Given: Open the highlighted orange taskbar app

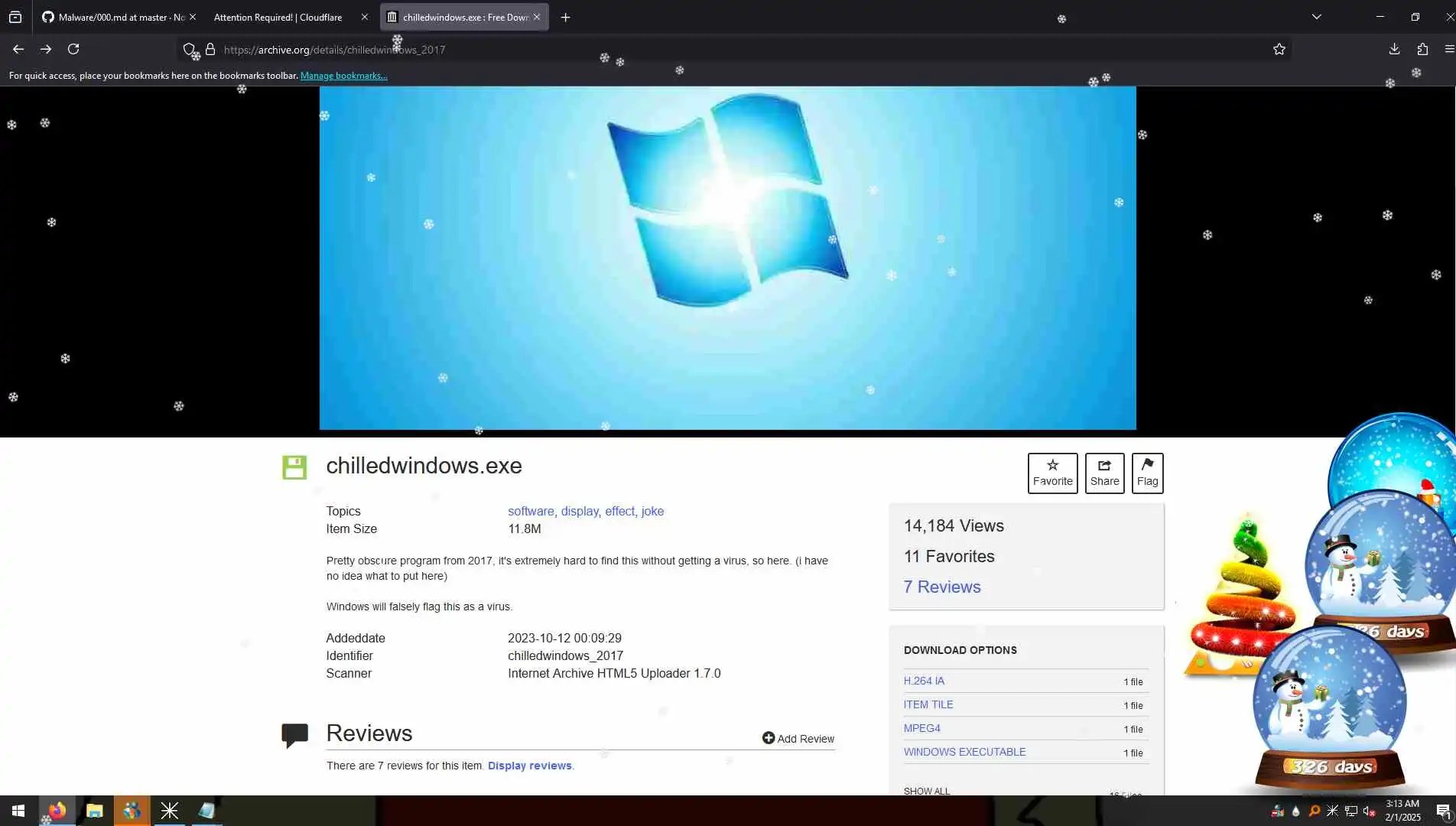Looking at the screenshot, I should pyautogui.click(x=132, y=811).
